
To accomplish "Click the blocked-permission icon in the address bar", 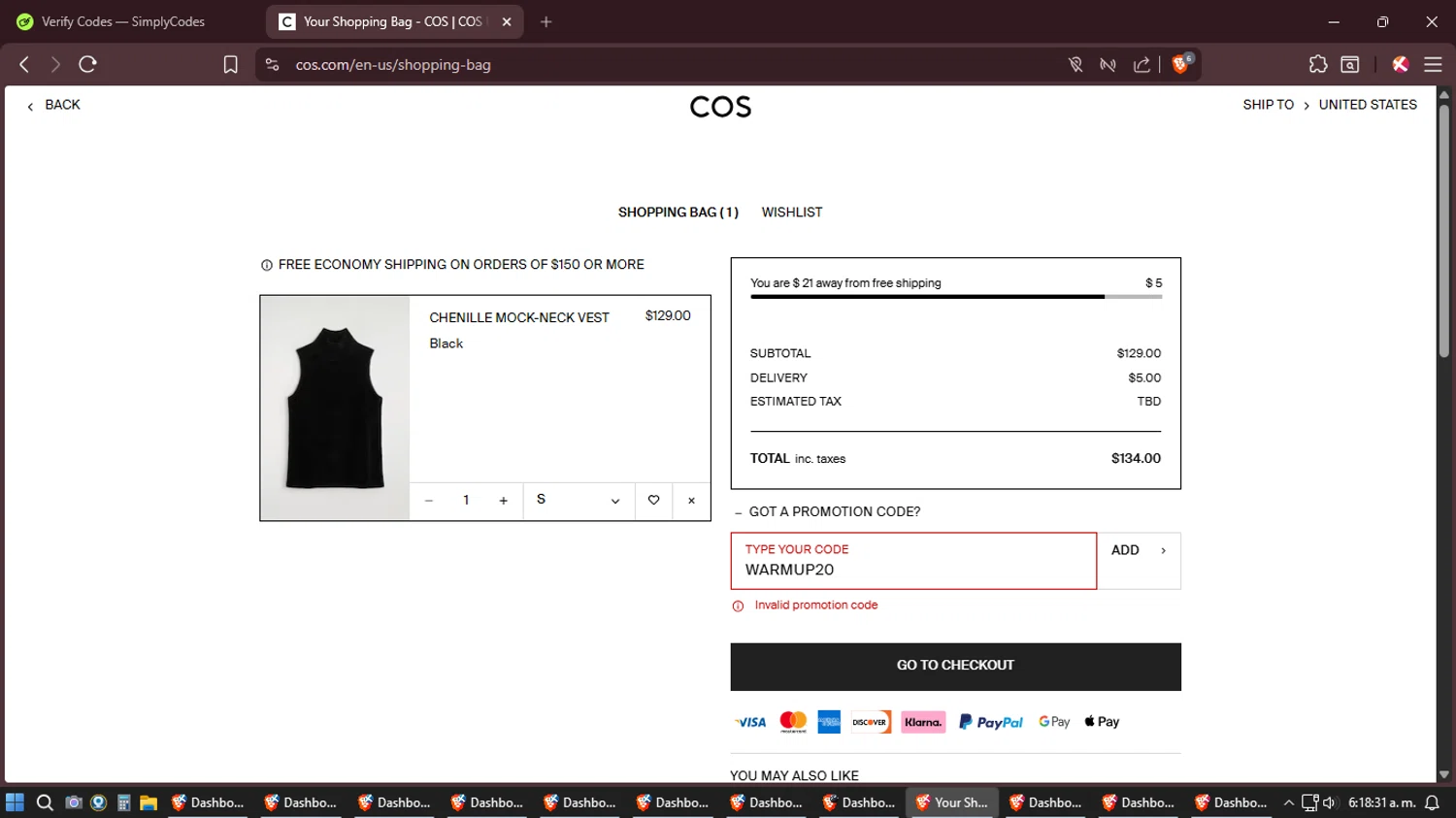I will [x=1075, y=64].
